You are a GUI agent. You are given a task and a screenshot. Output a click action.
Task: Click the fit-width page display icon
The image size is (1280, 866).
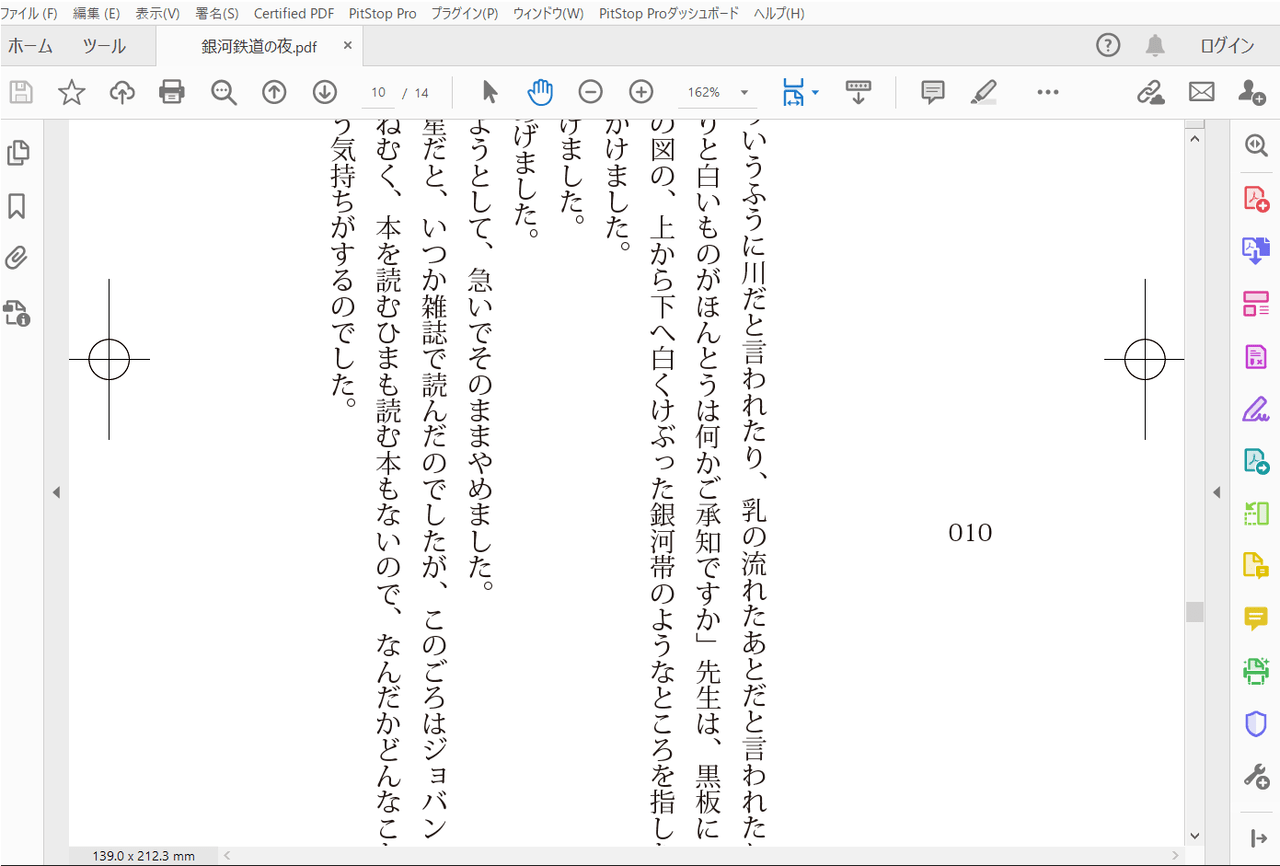pos(793,92)
